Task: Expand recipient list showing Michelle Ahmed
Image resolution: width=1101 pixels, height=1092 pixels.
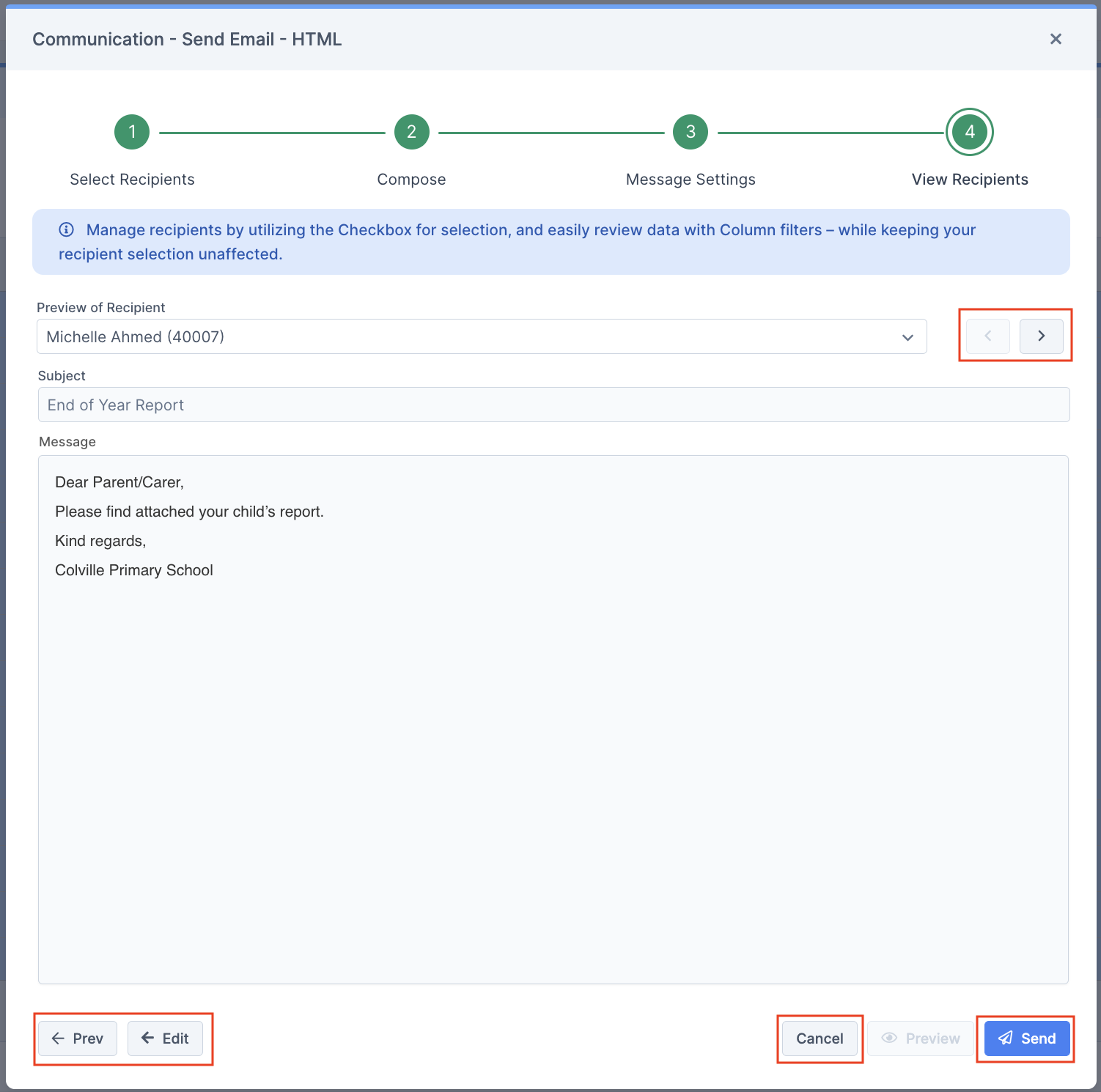Action: 482,336
